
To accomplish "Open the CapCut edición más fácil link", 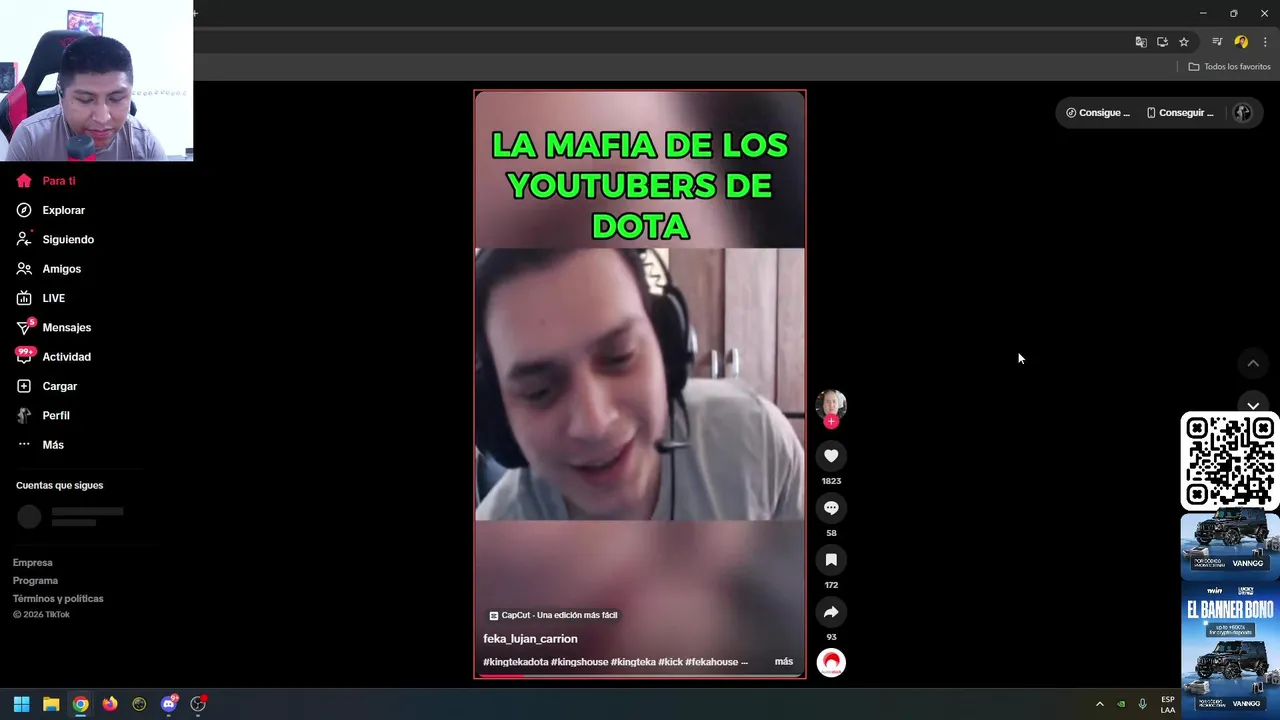I will [x=553, y=616].
